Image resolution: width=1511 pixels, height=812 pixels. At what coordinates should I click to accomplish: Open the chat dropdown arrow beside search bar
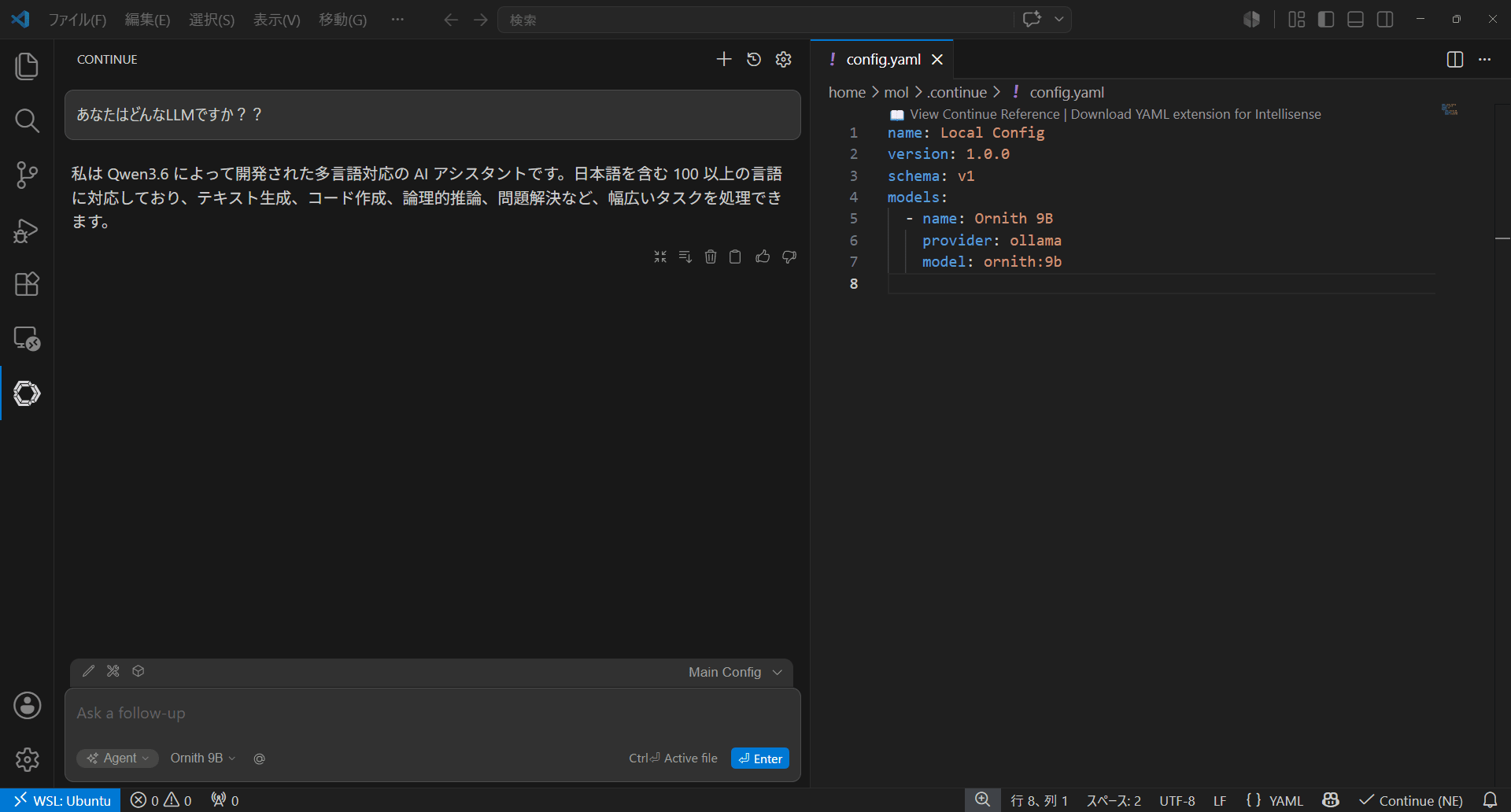1059,20
